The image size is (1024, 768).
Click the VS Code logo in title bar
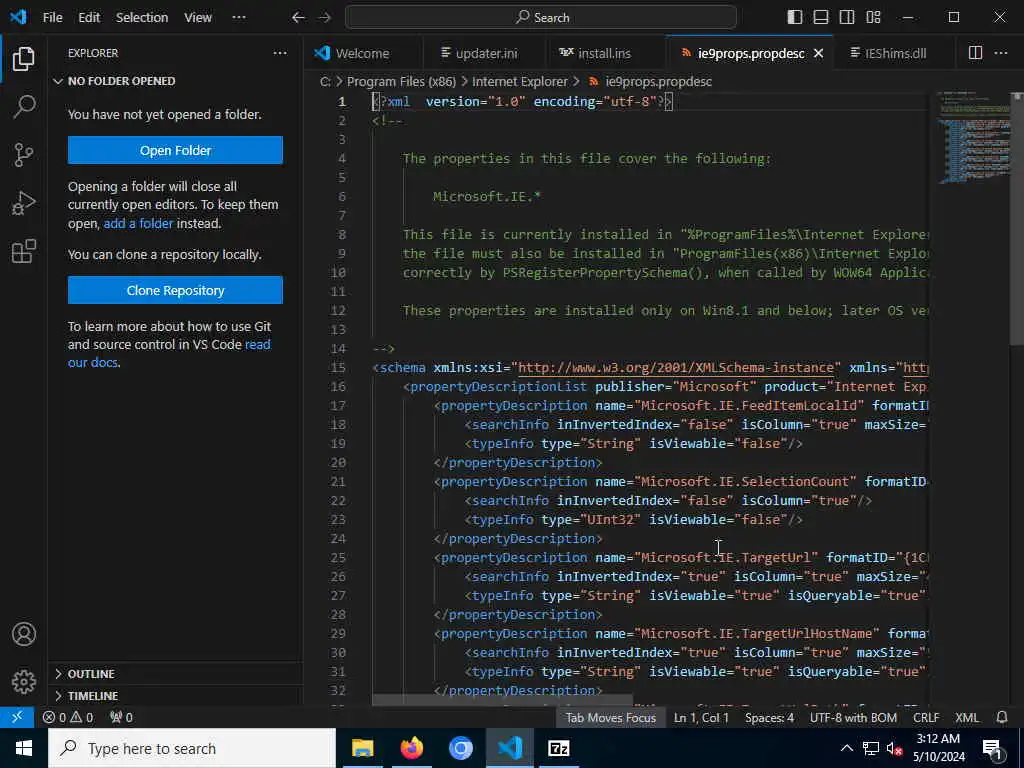coord(18,17)
